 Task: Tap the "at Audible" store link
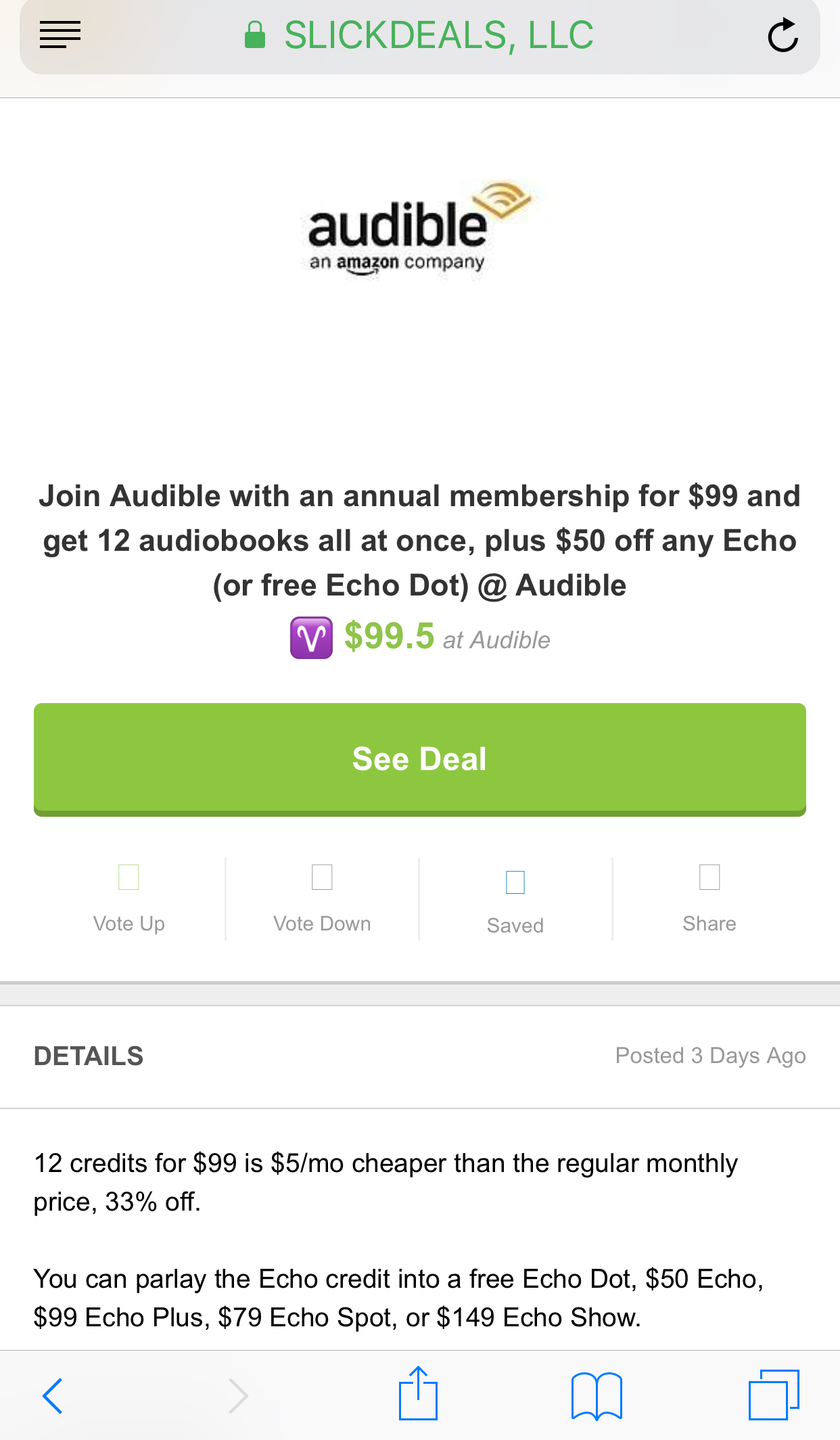(496, 640)
